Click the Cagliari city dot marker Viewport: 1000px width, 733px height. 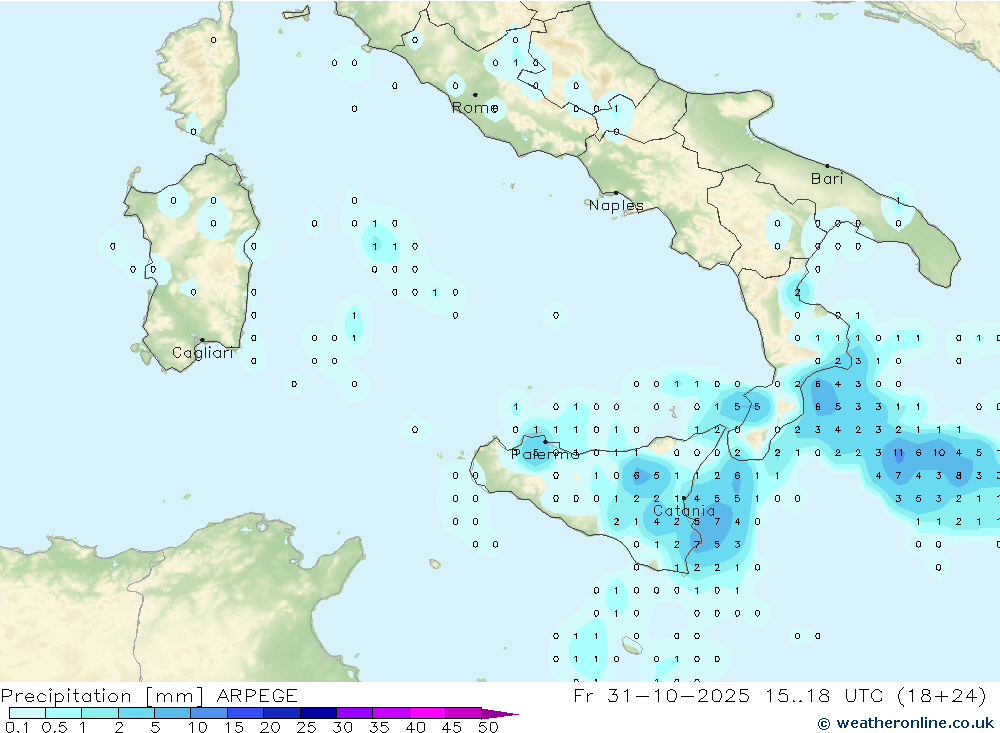point(202,340)
